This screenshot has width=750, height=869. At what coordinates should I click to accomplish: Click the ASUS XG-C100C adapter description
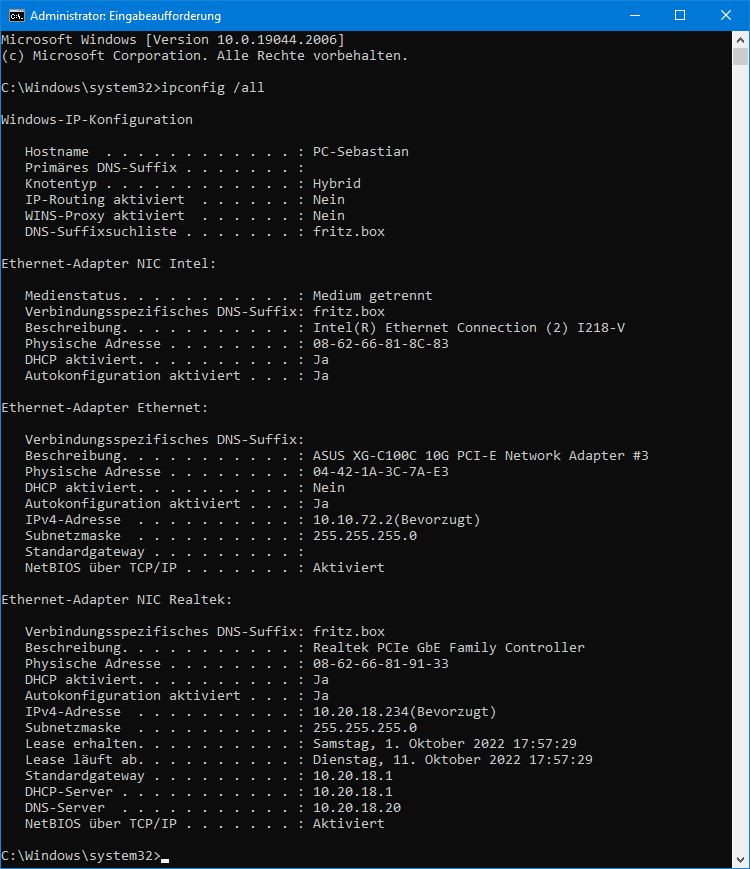[481, 456]
